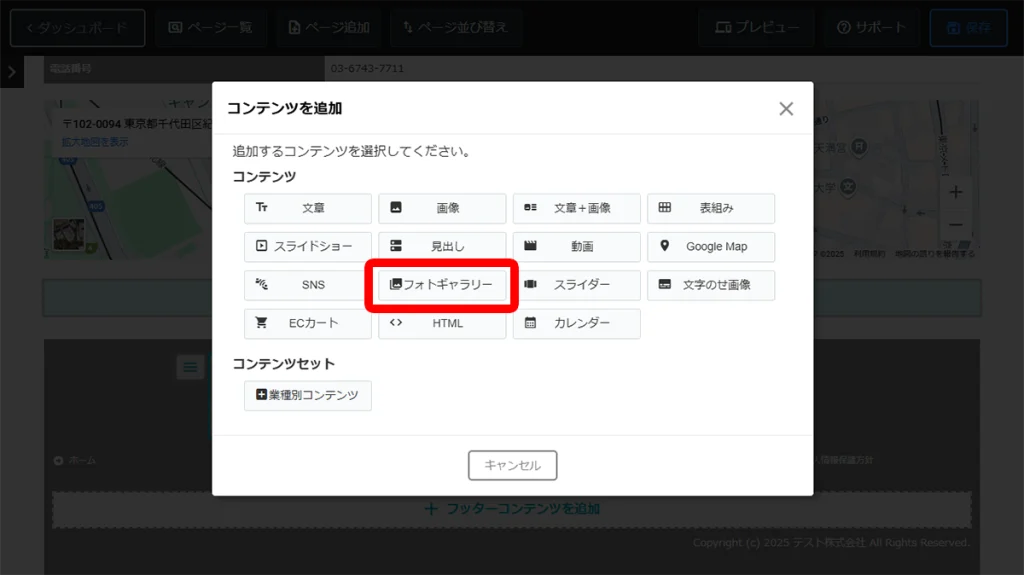Screen dimensions: 1024x575
Task: Choose the 画像 image content option
Action: pyautogui.click(x=442, y=208)
